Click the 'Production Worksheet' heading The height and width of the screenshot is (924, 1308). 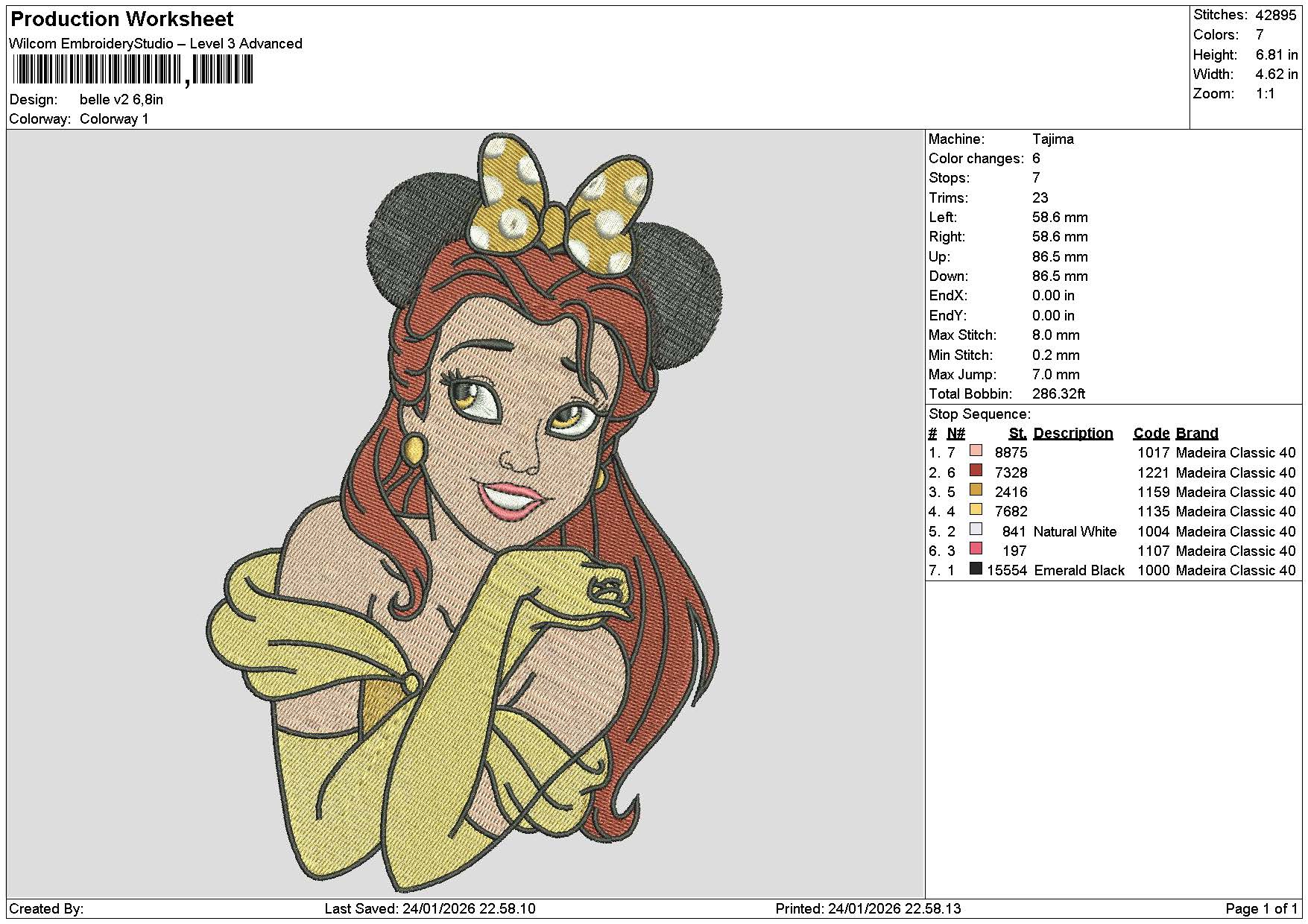point(122,19)
